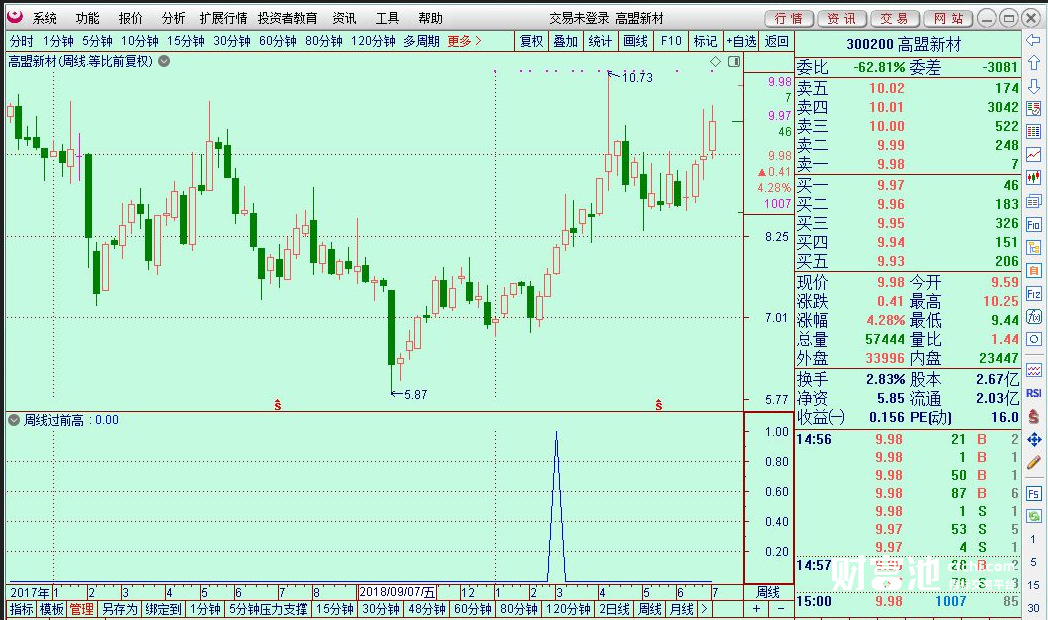Open the colored quote table grid icon
The width and height of the screenshot is (1048, 620).
[x=1034, y=132]
